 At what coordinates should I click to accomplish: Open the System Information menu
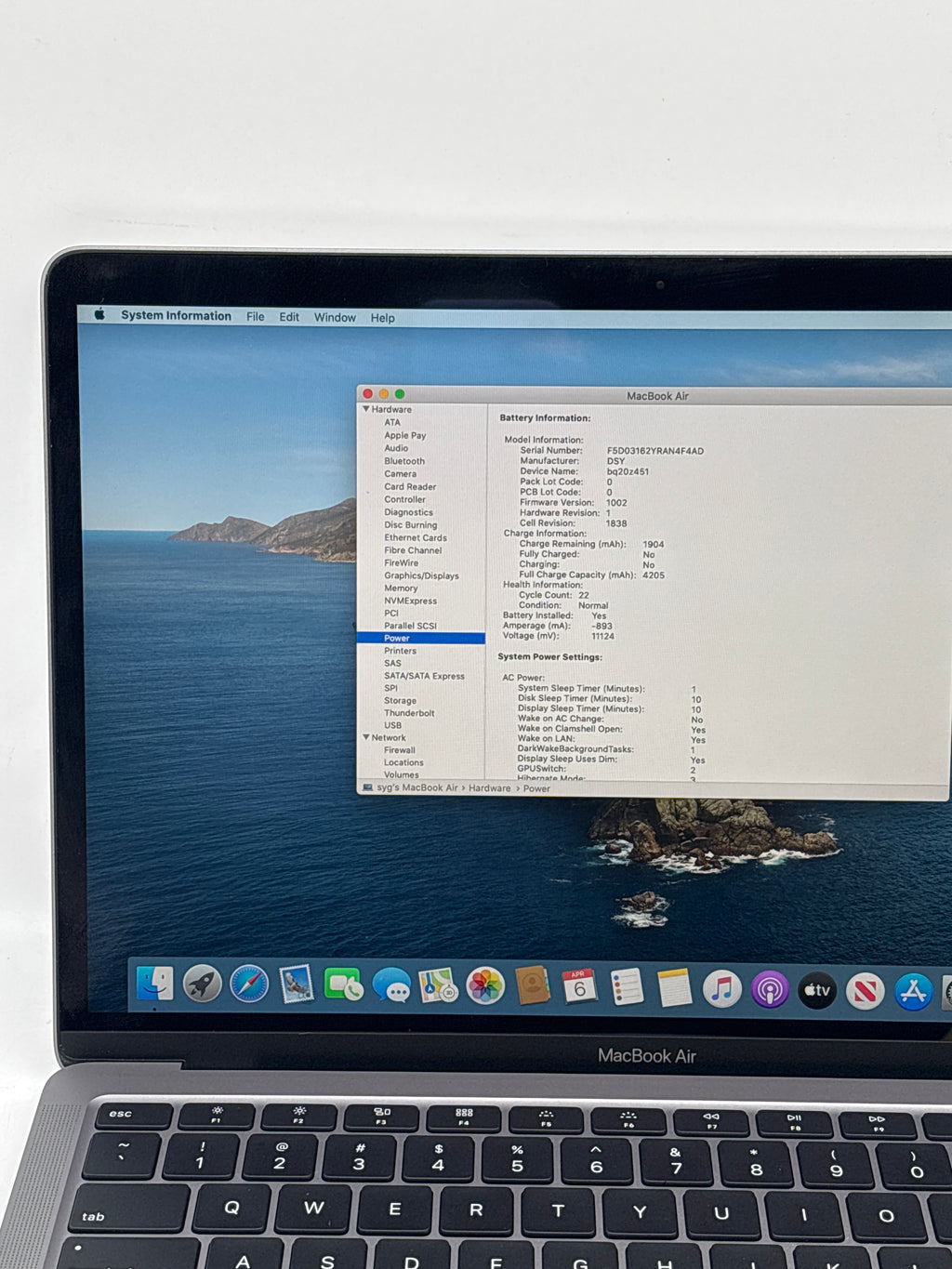pyautogui.click(x=176, y=316)
